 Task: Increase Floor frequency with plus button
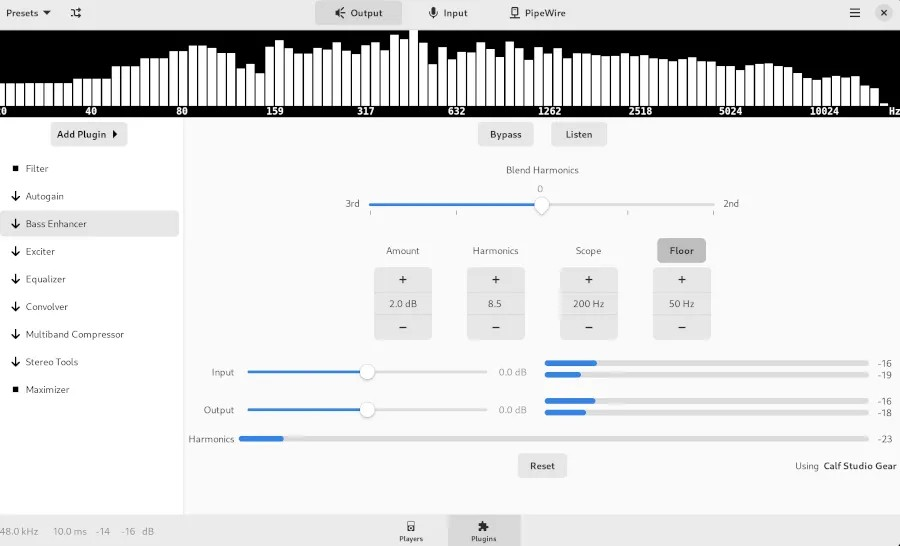coord(681,280)
